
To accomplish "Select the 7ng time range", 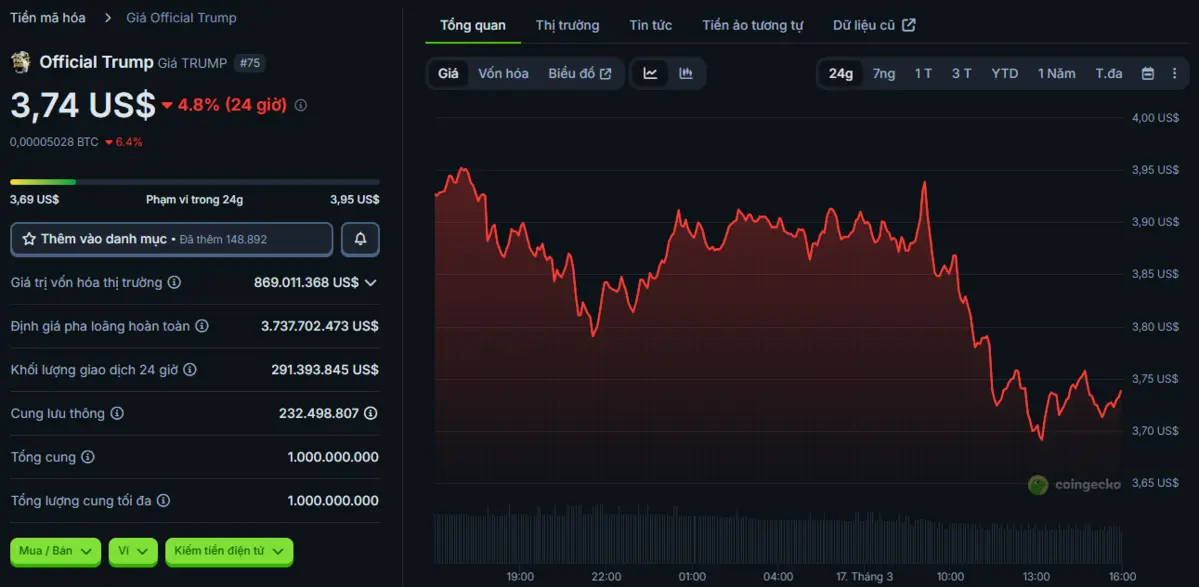I will pos(884,73).
